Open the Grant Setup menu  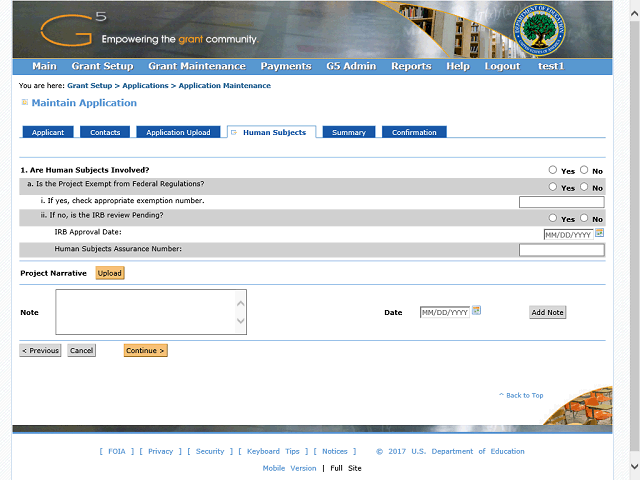click(x=102, y=66)
